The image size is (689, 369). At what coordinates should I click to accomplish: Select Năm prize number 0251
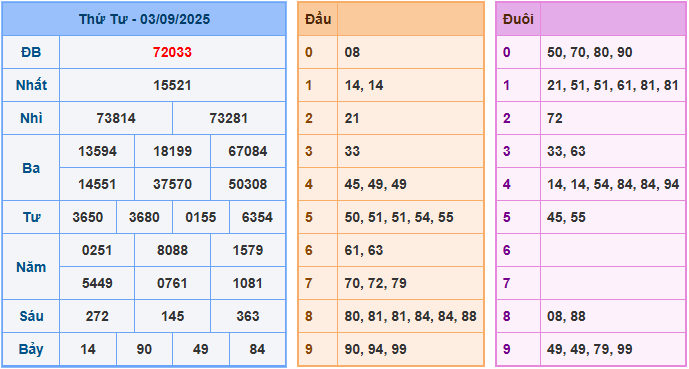click(x=97, y=250)
